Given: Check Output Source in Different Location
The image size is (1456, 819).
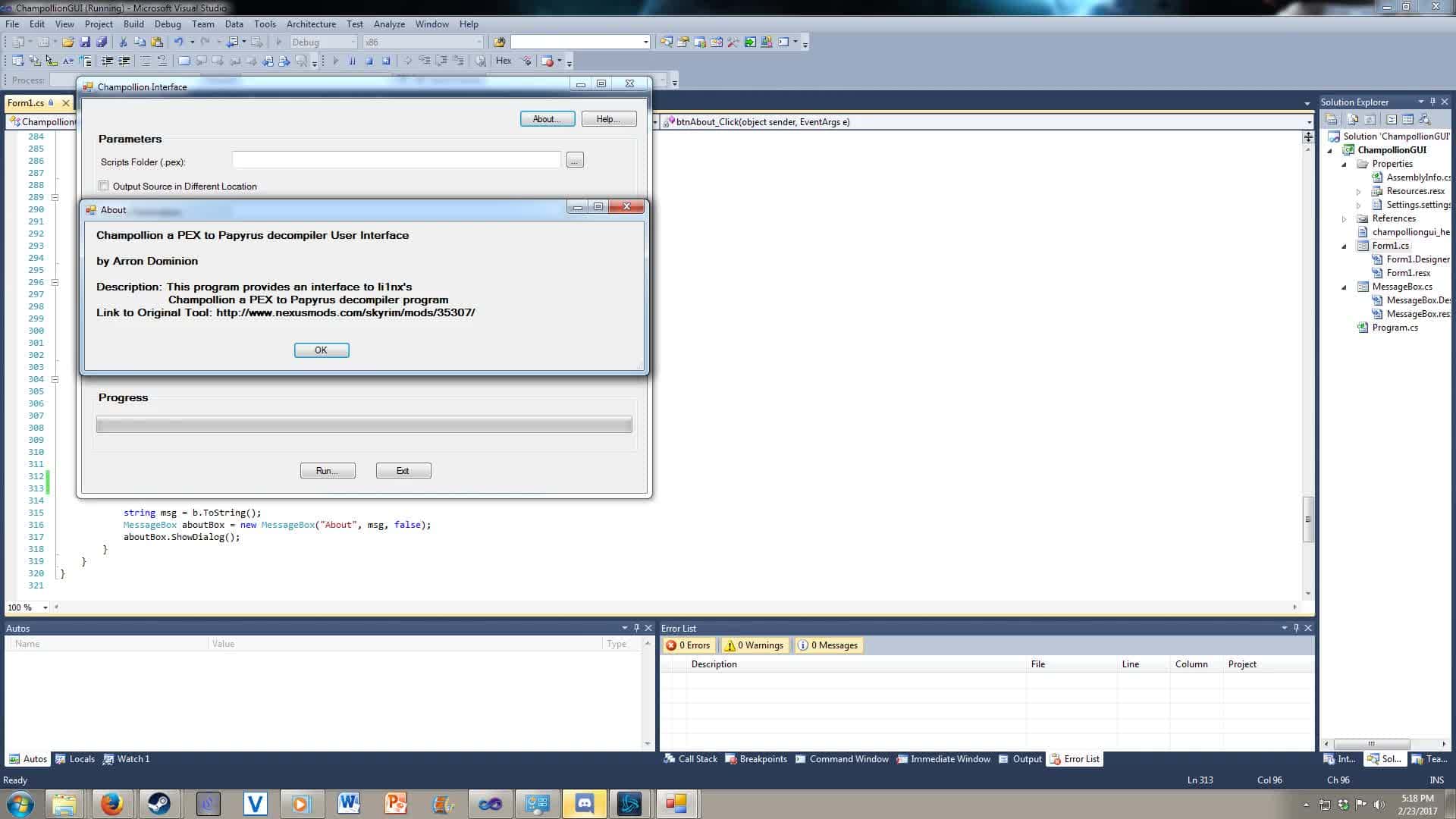Looking at the screenshot, I should coord(104,186).
